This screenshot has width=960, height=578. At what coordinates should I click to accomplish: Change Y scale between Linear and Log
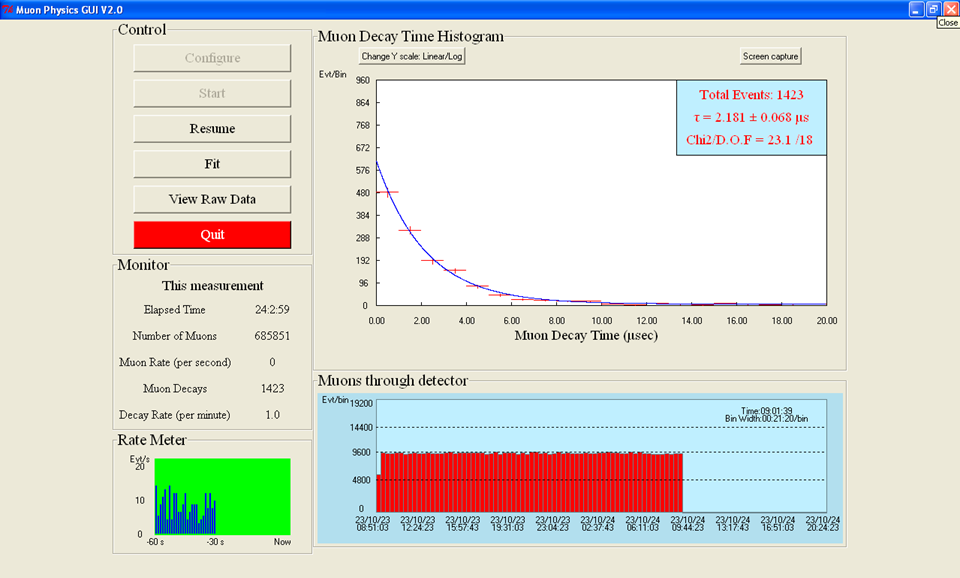coord(411,56)
